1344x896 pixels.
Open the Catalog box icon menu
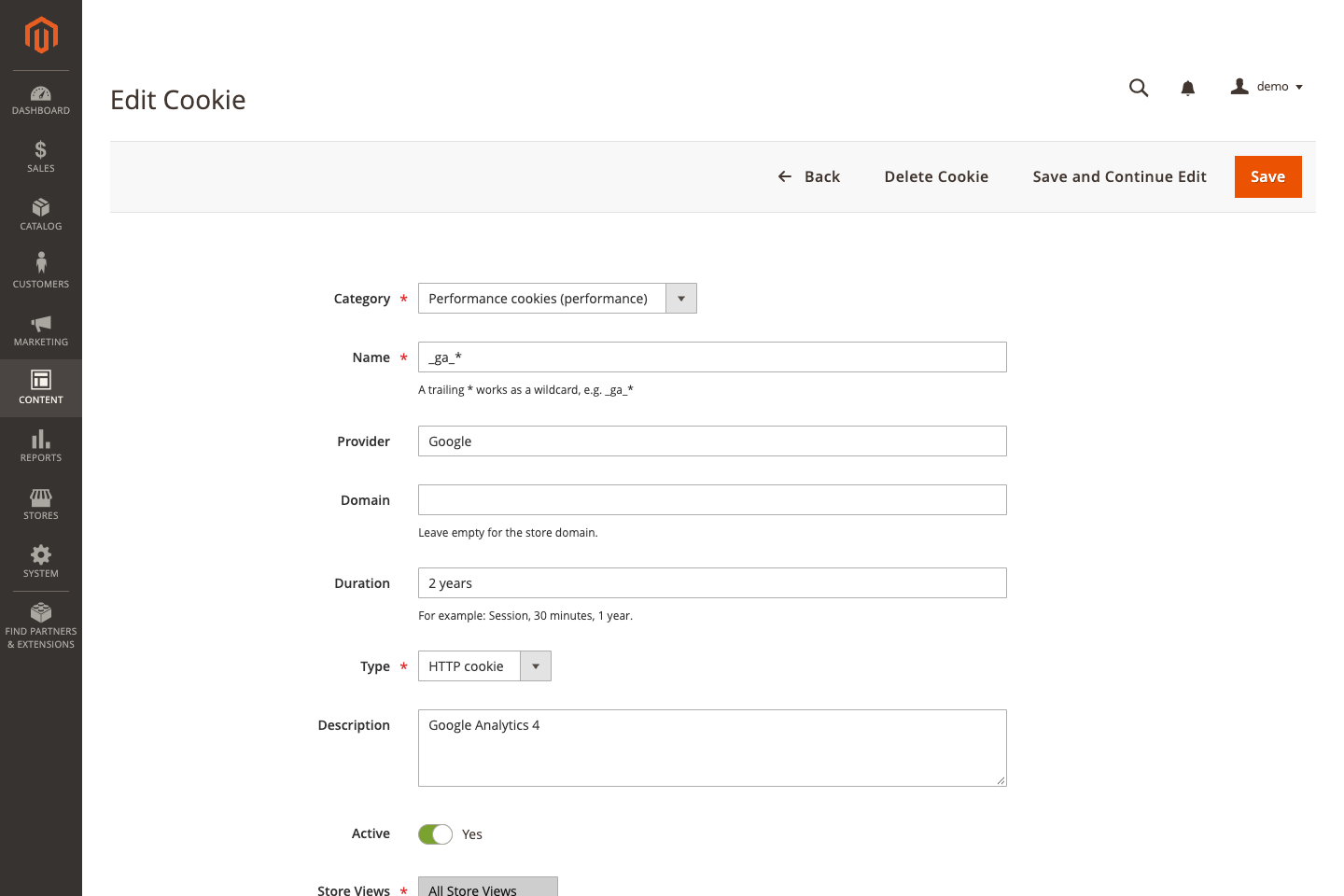[41, 207]
